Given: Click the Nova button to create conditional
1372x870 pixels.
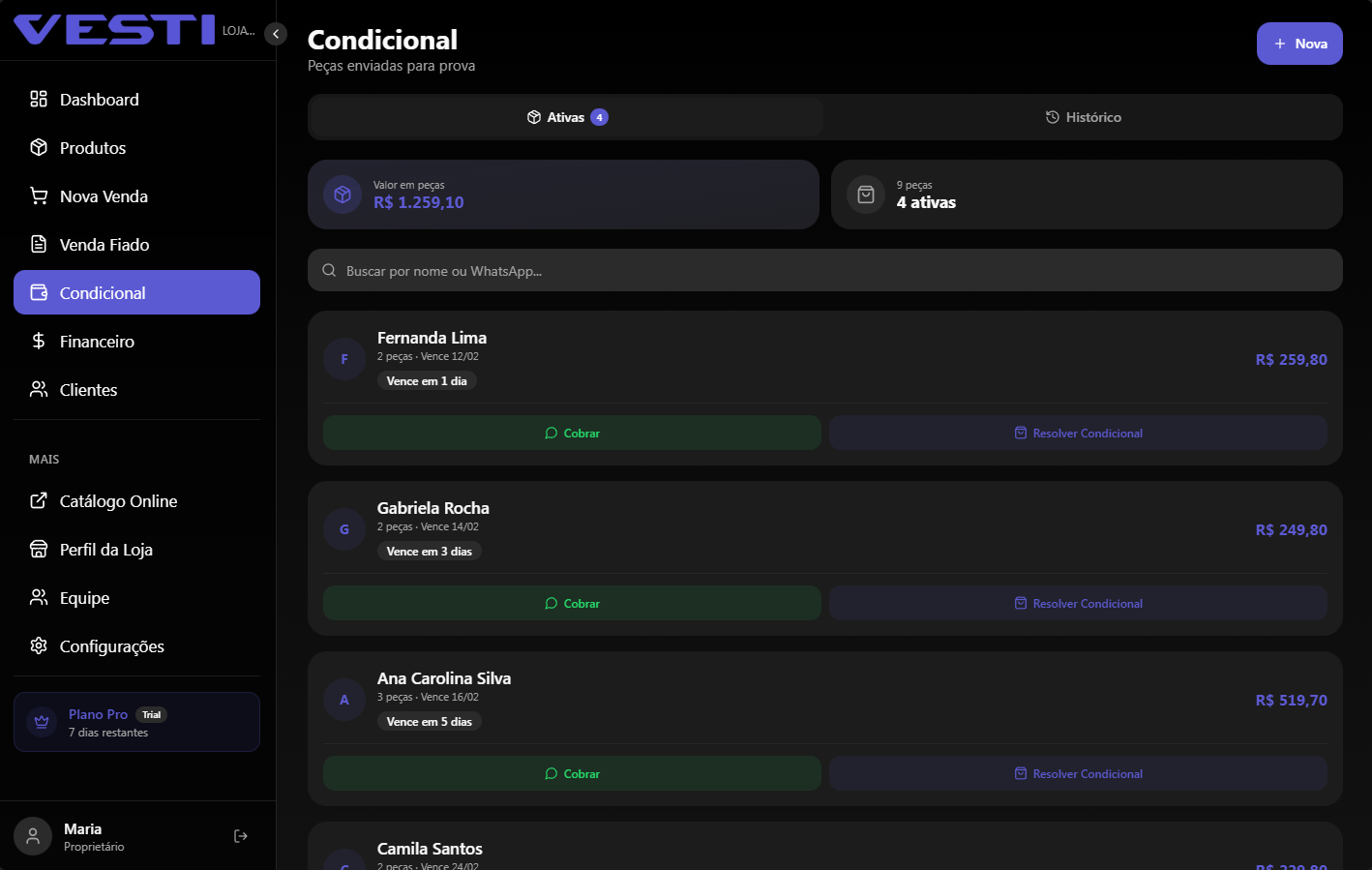Looking at the screenshot, I should point(1299,43).
